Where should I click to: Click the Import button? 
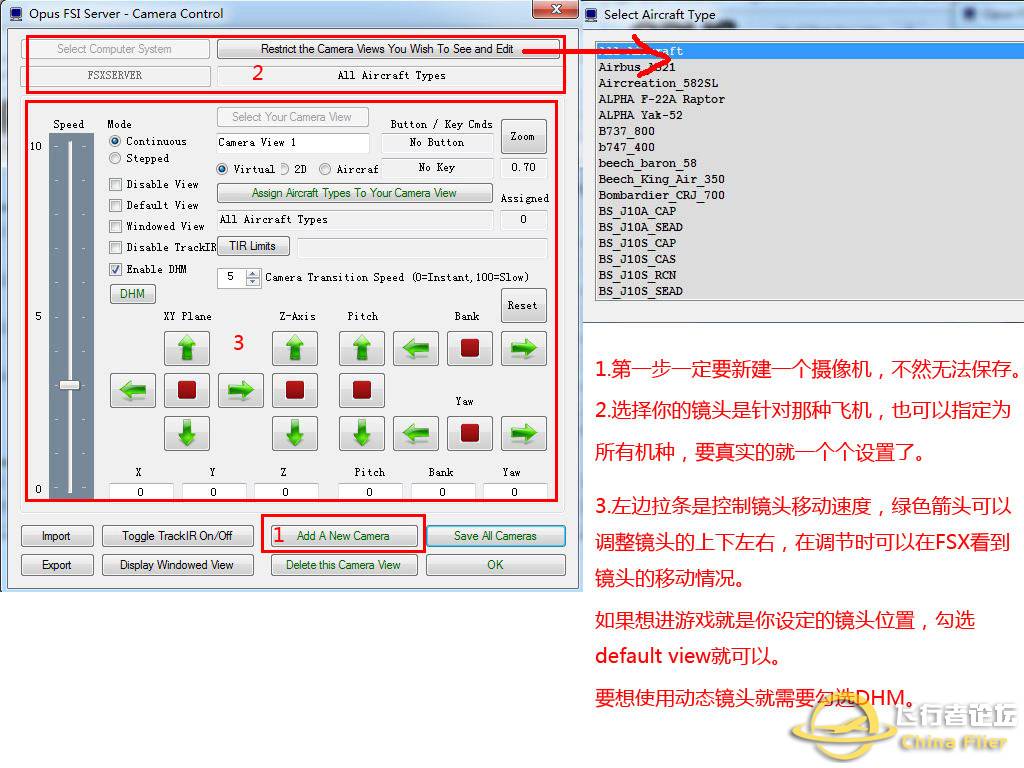coord(57,536)
